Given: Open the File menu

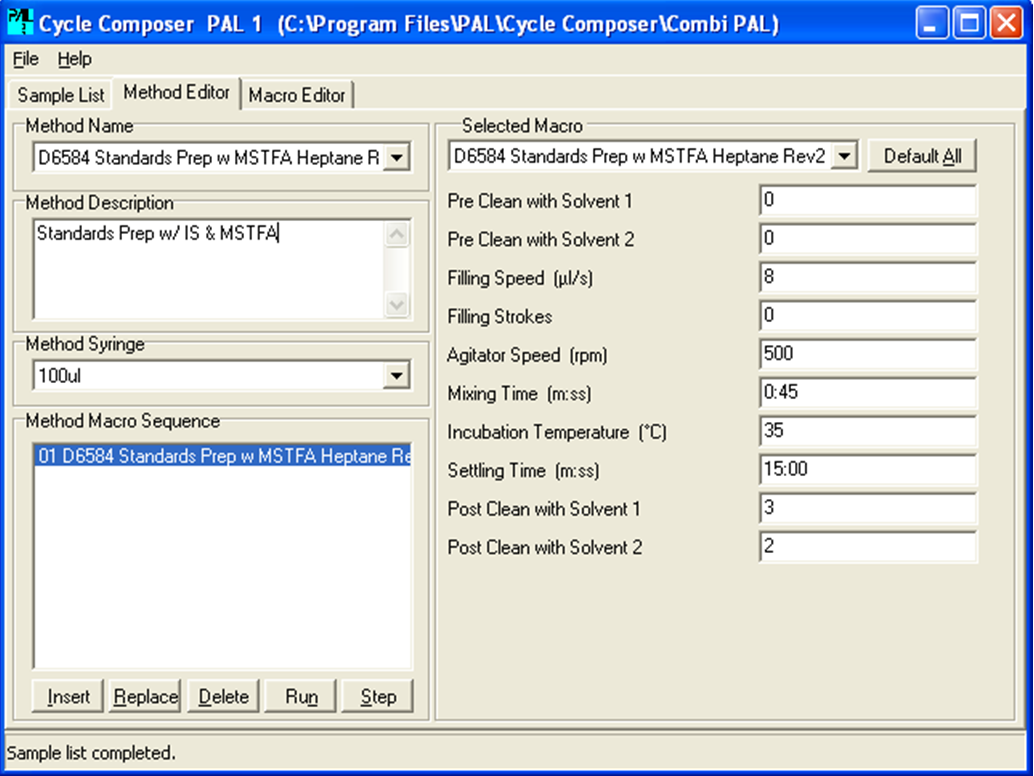Looking at the screenshot, I should point(26,59).
